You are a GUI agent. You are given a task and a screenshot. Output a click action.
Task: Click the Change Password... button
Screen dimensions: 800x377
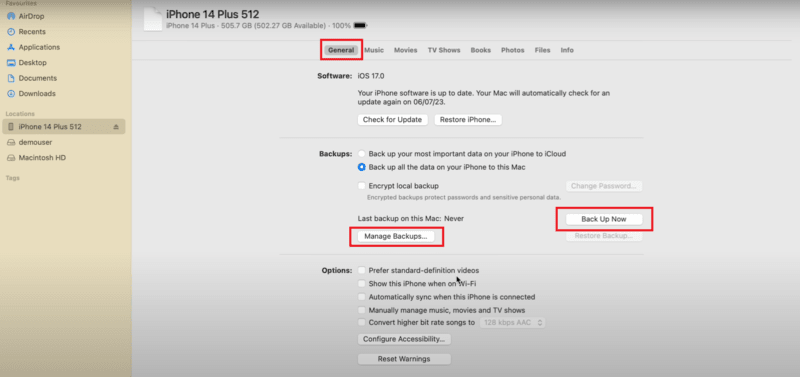pyautogui.click(x=604, y=186)
